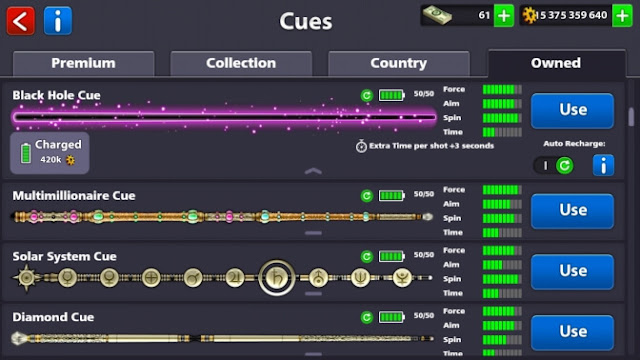Image resolution: width=640 pixels, height=360 pixels.
Task: Use the Diamond Cue
Action: [572, 332]
